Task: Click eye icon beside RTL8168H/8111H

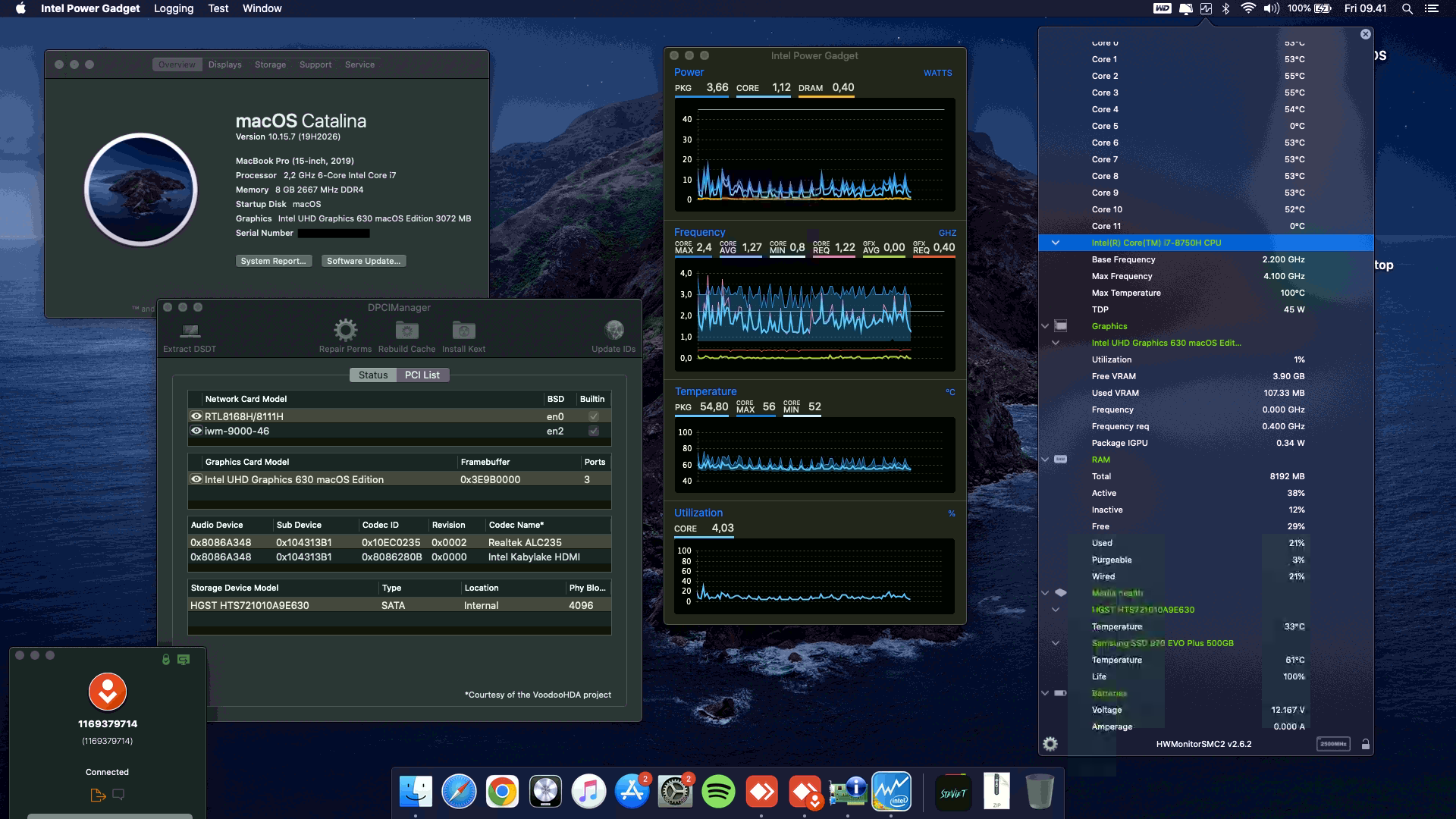Action: 196,416
